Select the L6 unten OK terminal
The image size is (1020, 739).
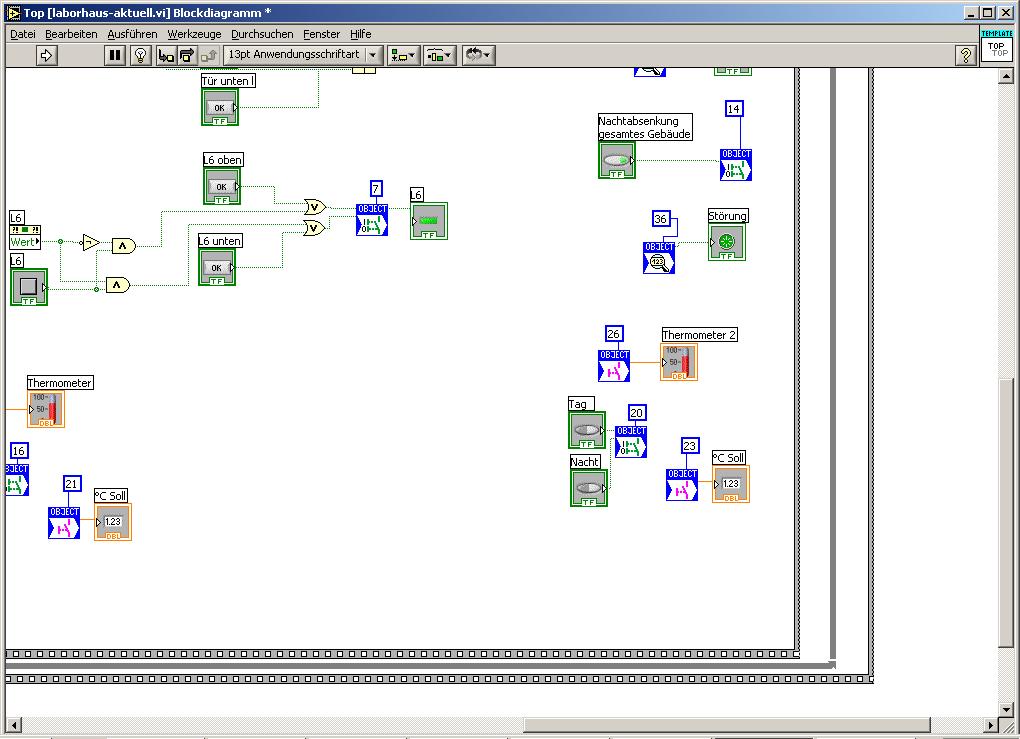pos(217,267)
